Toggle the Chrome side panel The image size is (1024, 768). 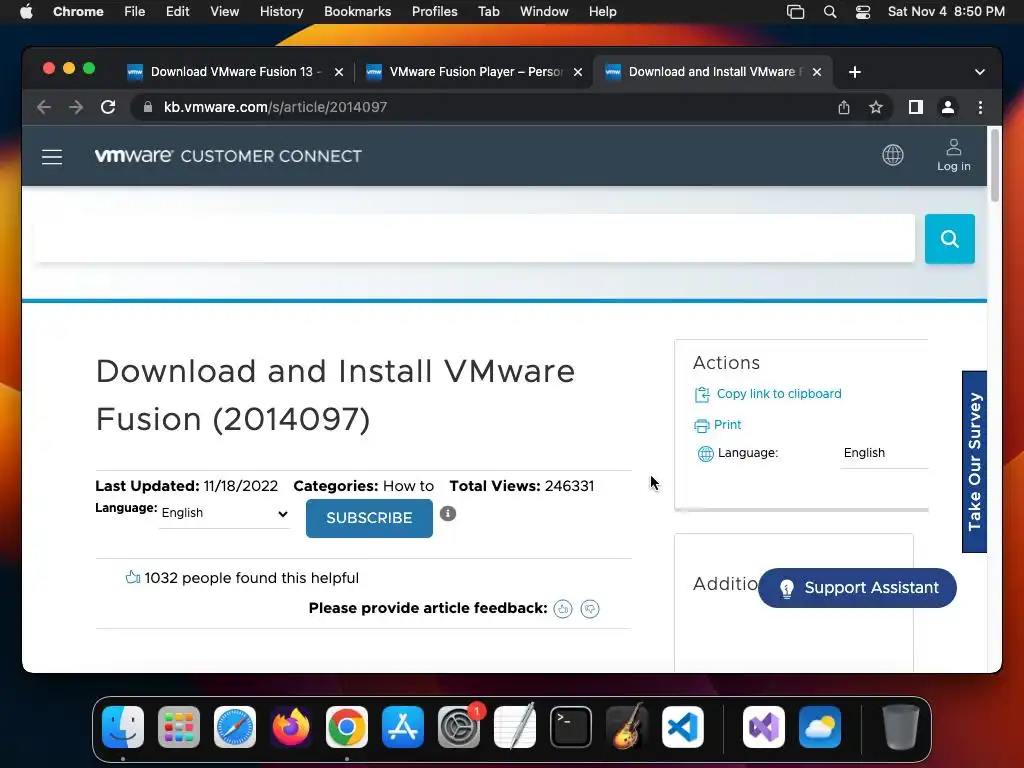(x=916, y=107)
